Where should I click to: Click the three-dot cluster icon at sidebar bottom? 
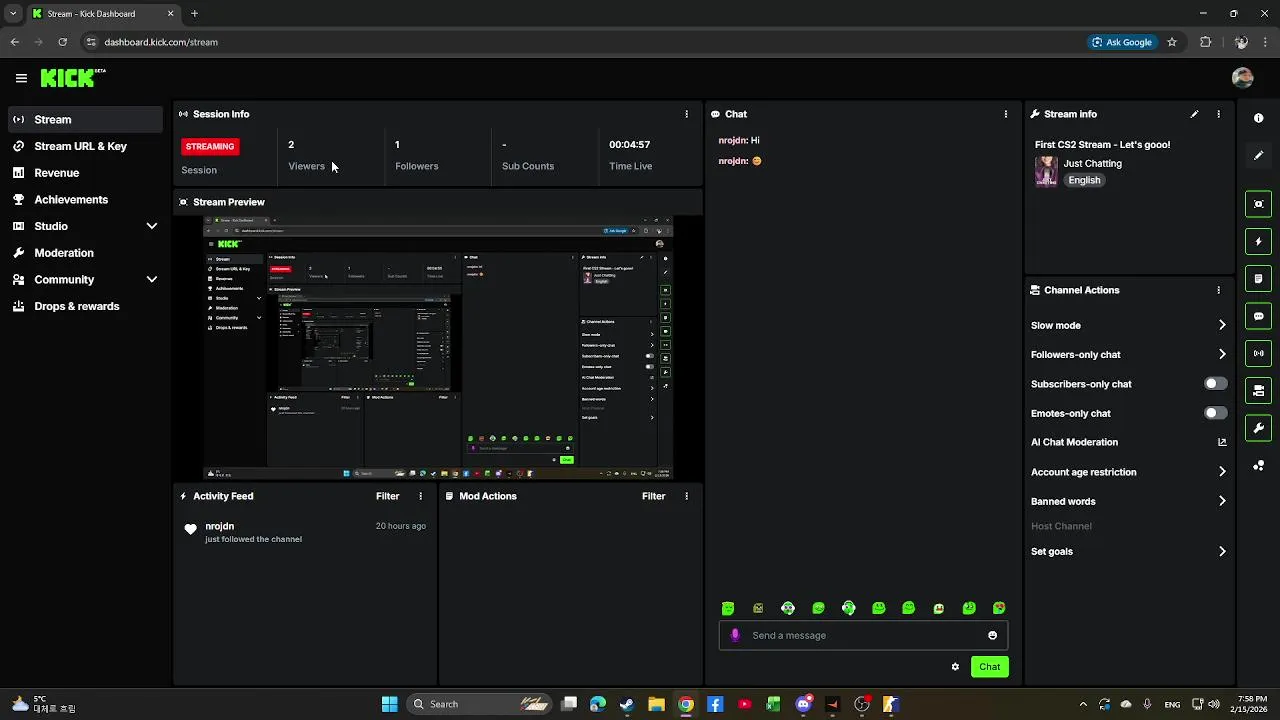pyautogui.click(x=1258, y=465)
